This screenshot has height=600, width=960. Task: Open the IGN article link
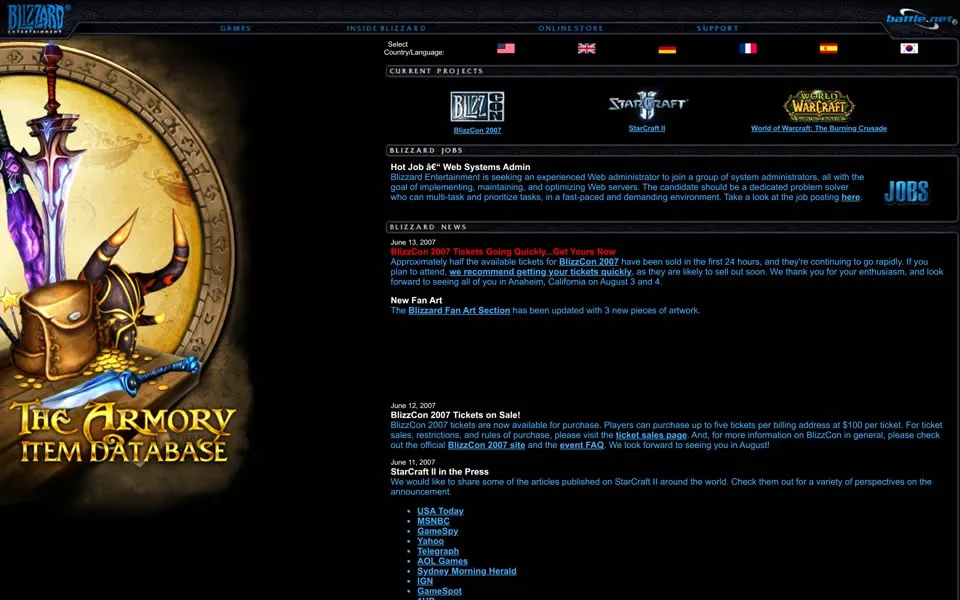pos(425,581)
